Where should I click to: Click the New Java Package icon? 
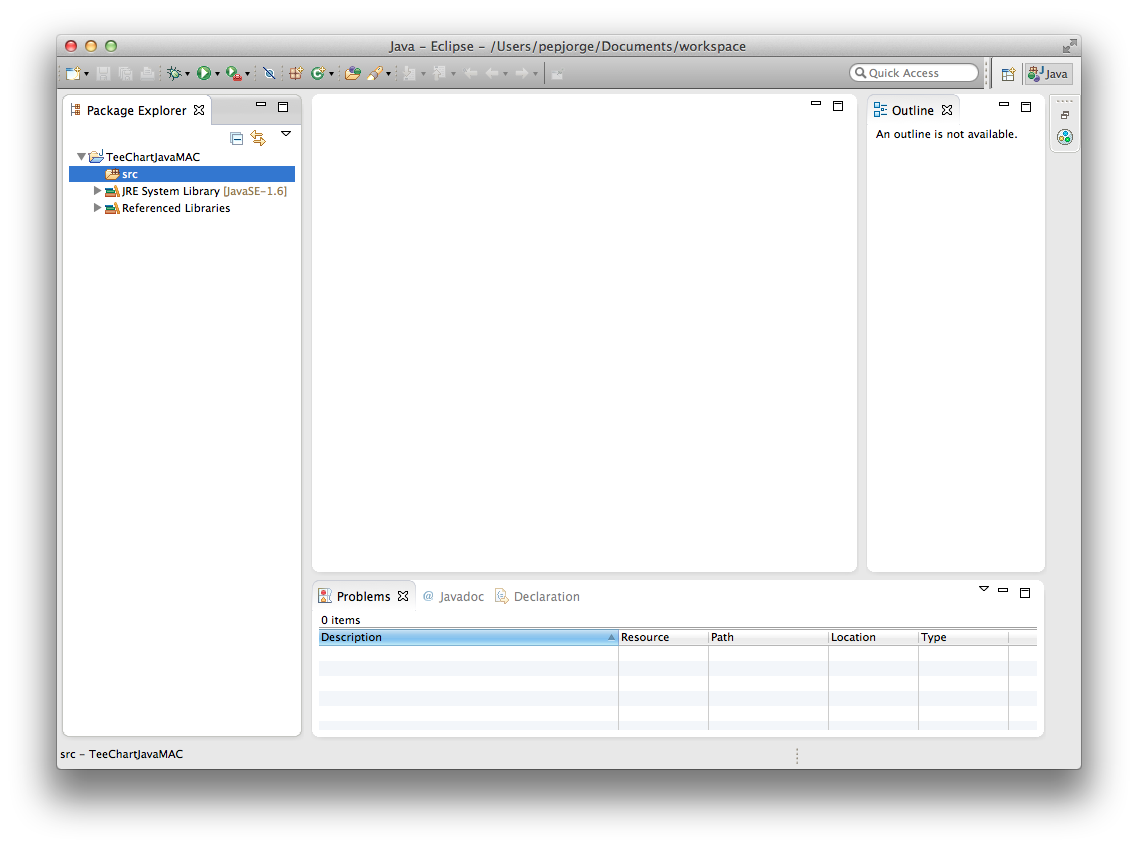coord(295,73)
